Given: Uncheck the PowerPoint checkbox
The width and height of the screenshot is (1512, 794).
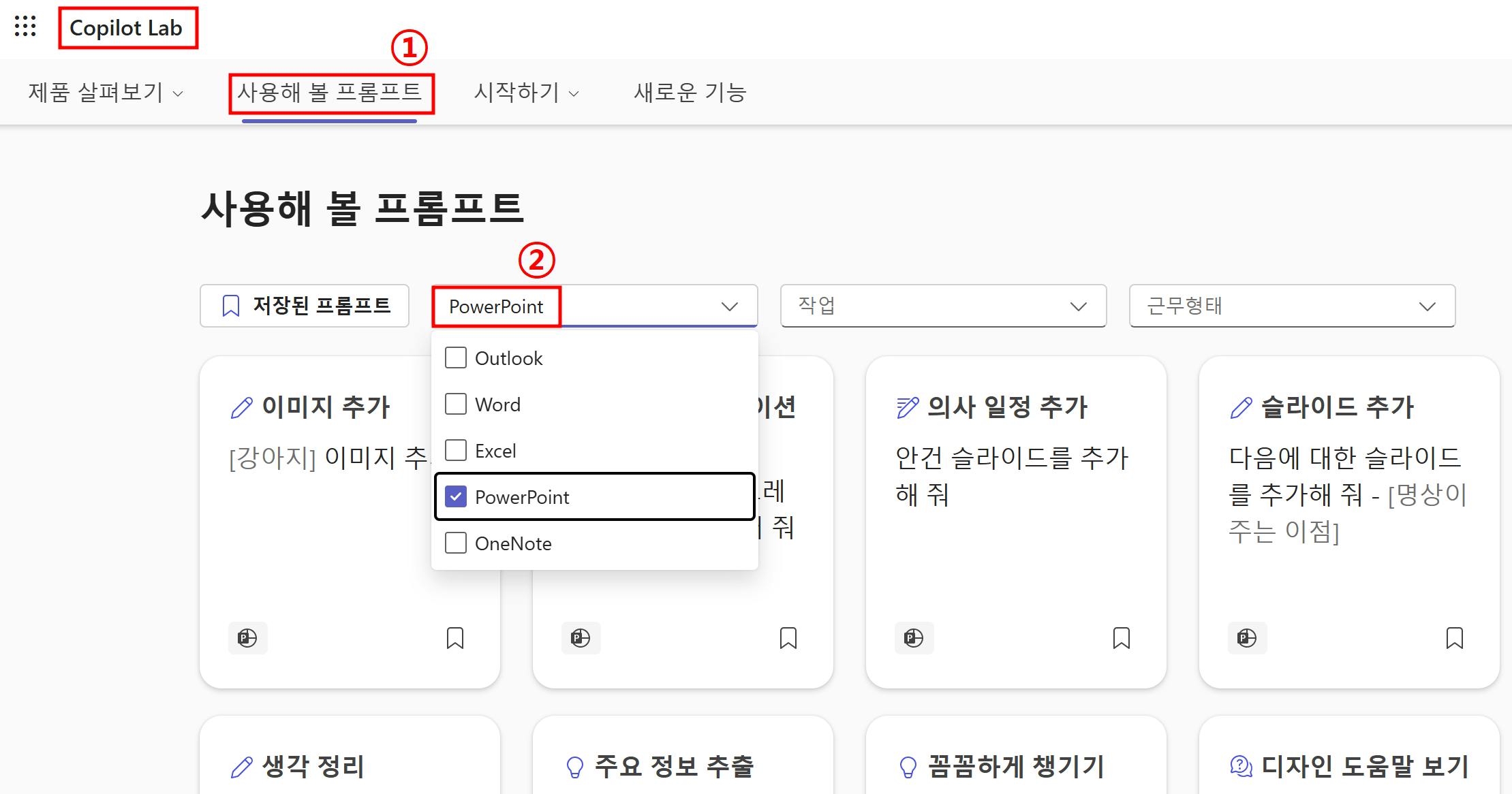Looking at the screenshot, I should click(x=456, y=496).
